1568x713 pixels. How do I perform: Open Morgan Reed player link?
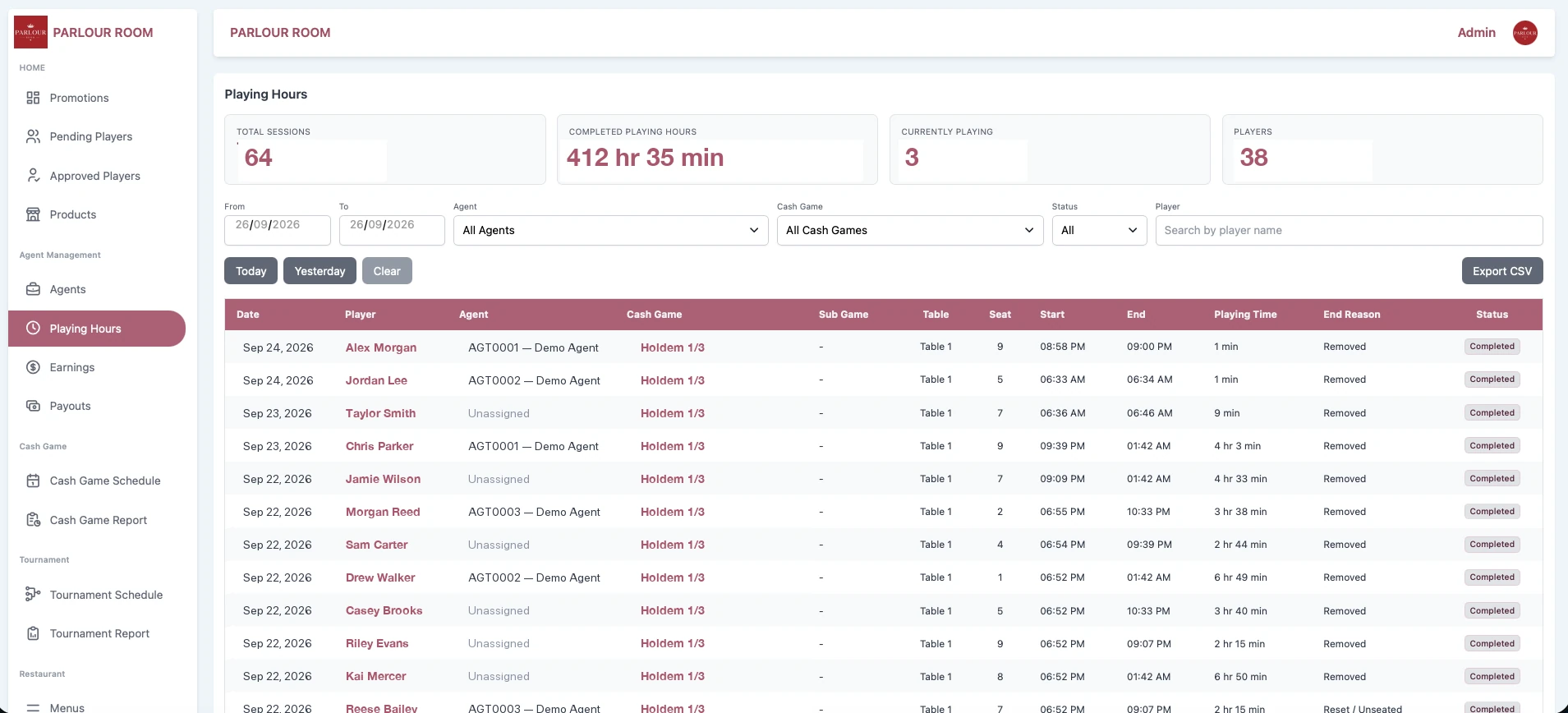(x=383, y=512)
